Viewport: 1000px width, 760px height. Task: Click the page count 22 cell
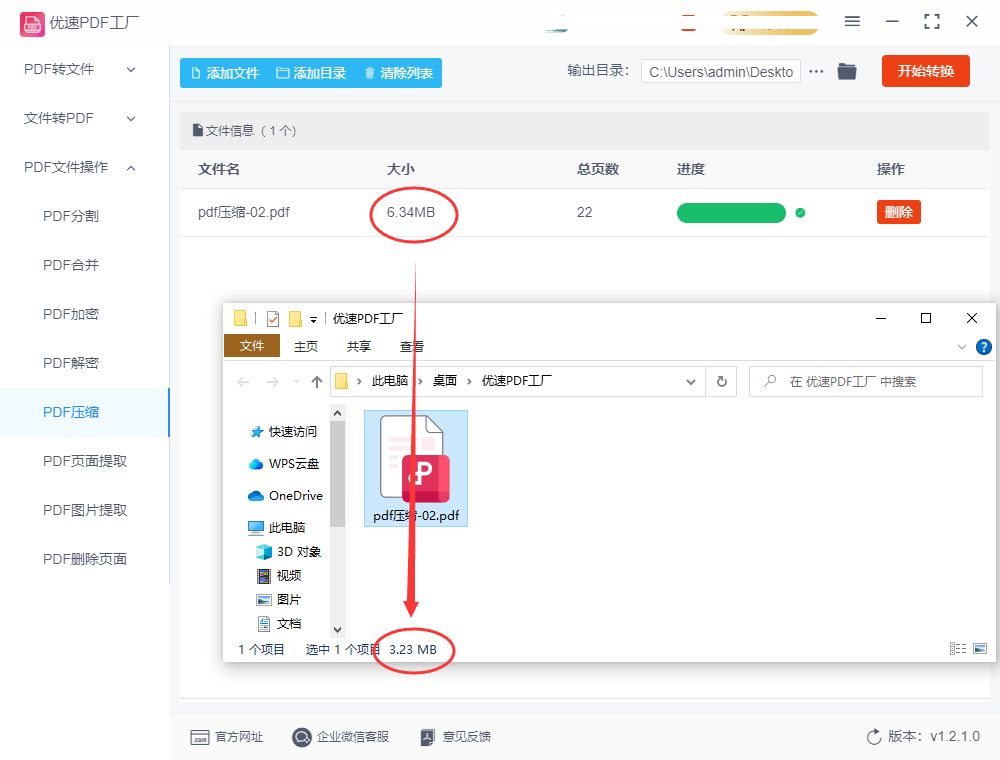(584, 212)
